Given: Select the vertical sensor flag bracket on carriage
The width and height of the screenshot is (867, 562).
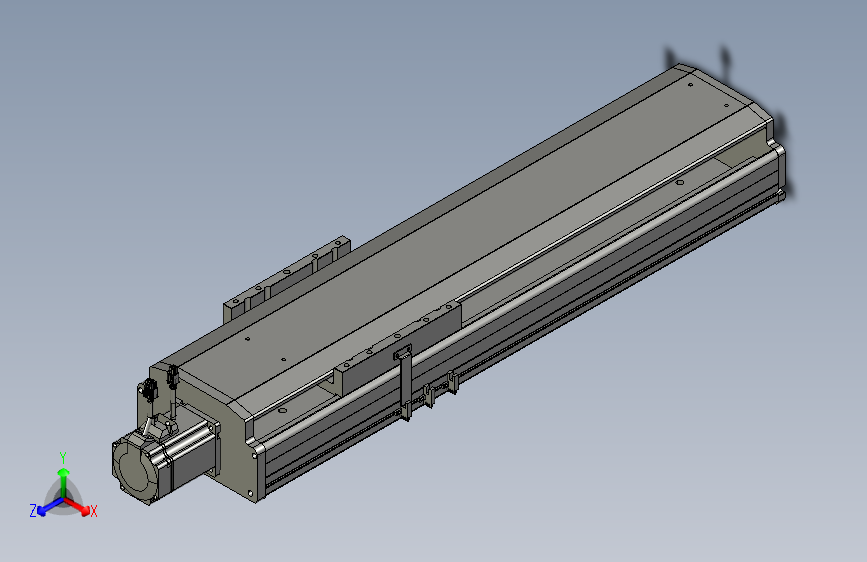Looking at the screenshot, I should point(405,381).
